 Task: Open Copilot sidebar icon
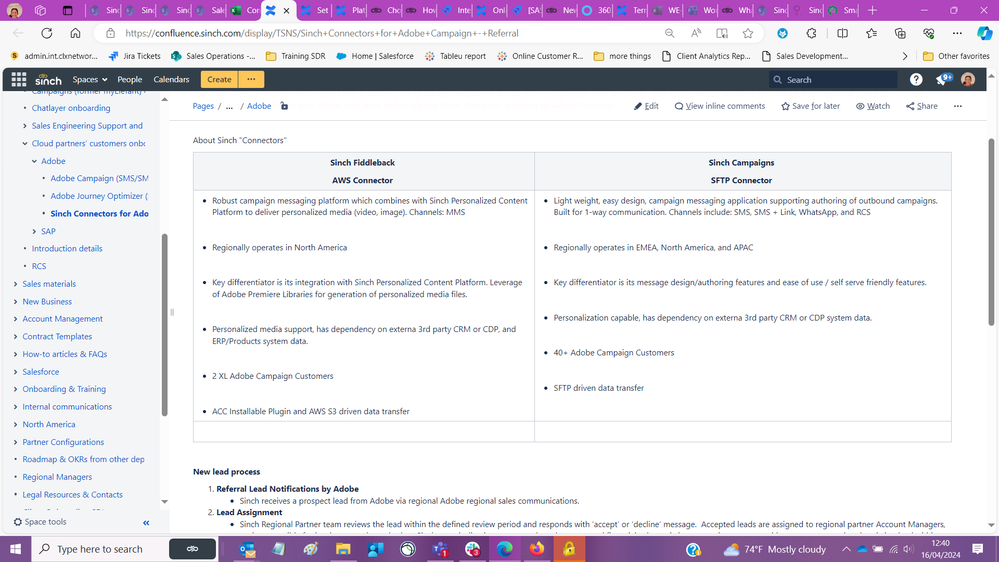[984, 33]
